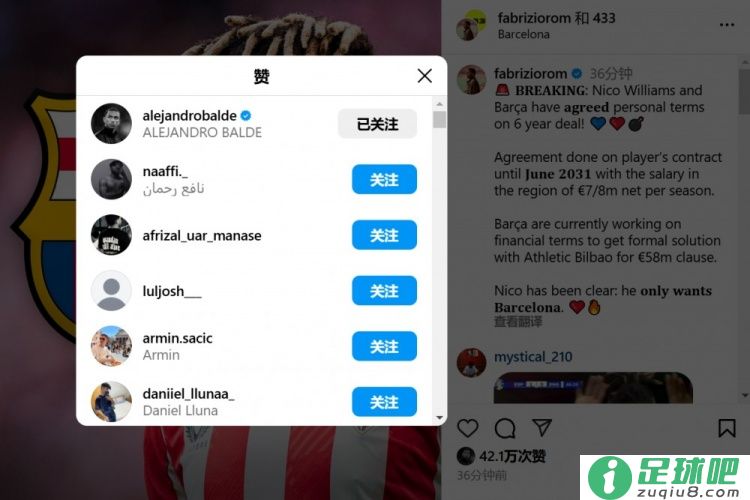Follow armin.sacic using the 关注 button
Viewport: 750px width, 500px height.
[x=384, y=346]
